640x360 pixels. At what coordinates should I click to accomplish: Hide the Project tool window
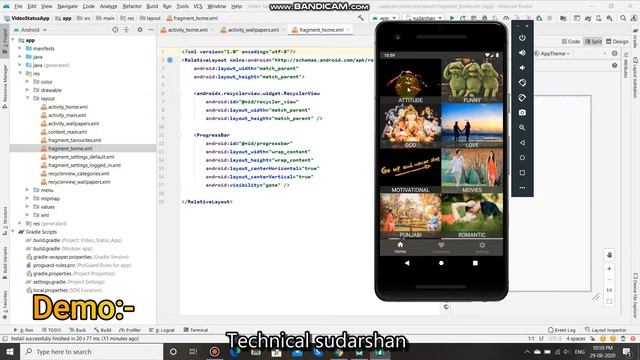tap(151, 30)
